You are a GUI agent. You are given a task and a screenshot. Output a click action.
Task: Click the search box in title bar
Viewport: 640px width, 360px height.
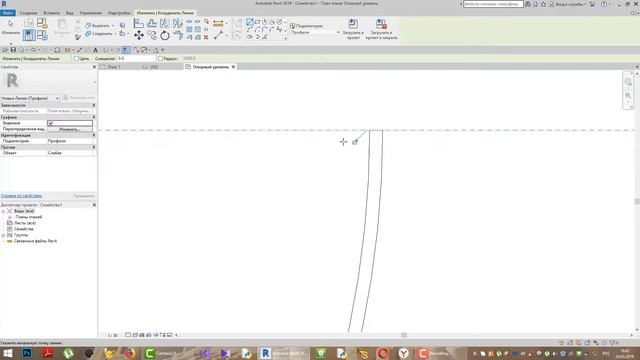[x=493, y=4]
